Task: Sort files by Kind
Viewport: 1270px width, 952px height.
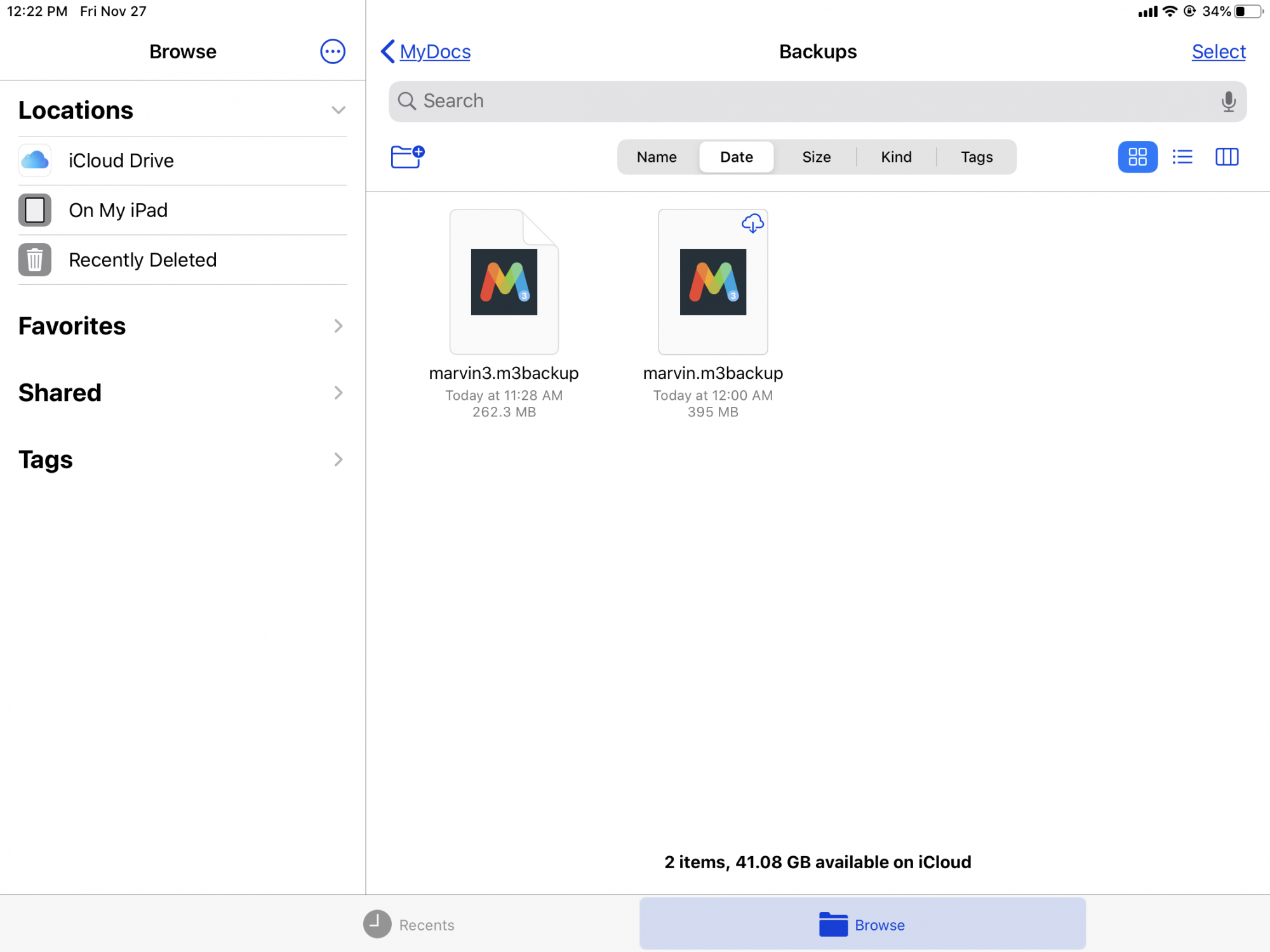Action: (896, 157)
